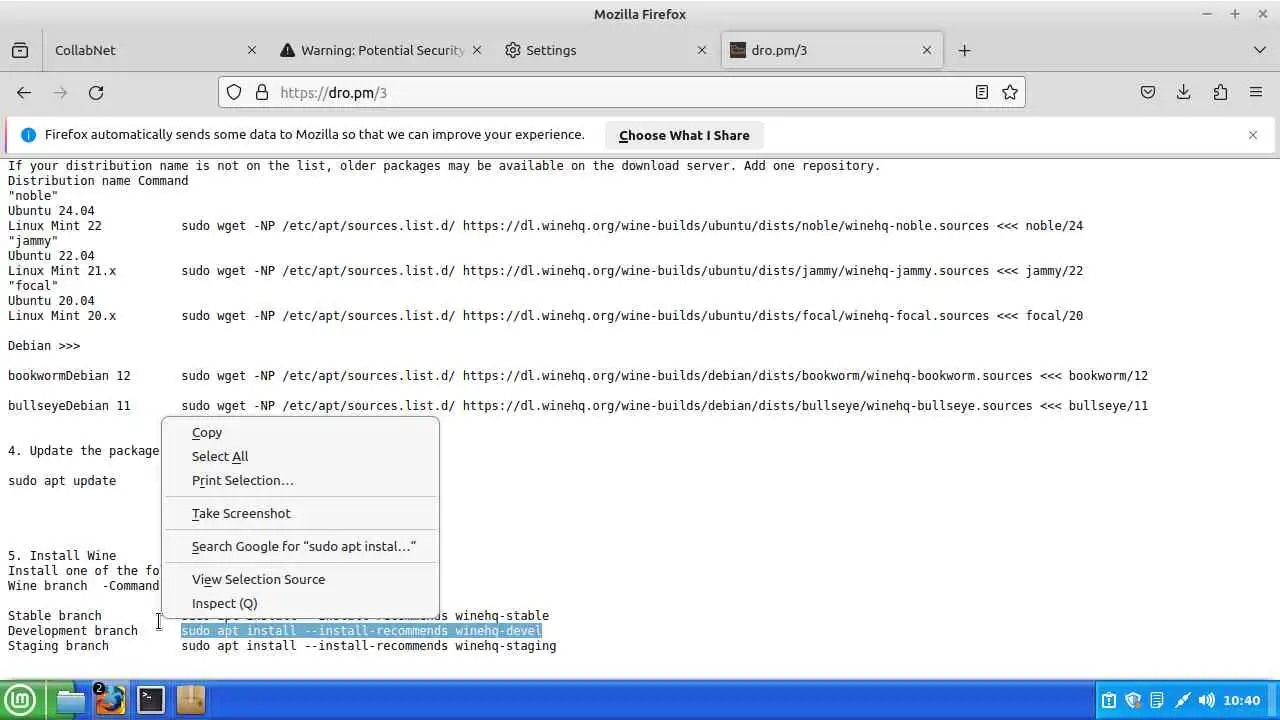Choose Print Selection… in the context menu
Viewport: 1280px width, 720px height.
click(x=300, y=481)
